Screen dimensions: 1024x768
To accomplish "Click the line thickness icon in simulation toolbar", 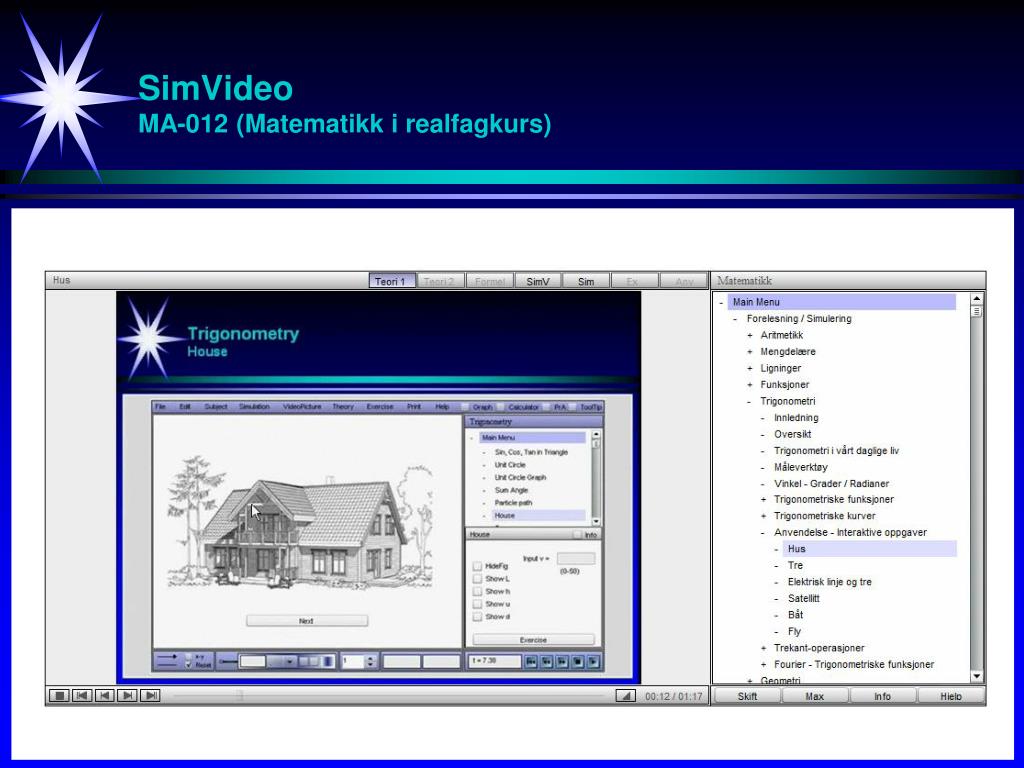I will (227, 662).
